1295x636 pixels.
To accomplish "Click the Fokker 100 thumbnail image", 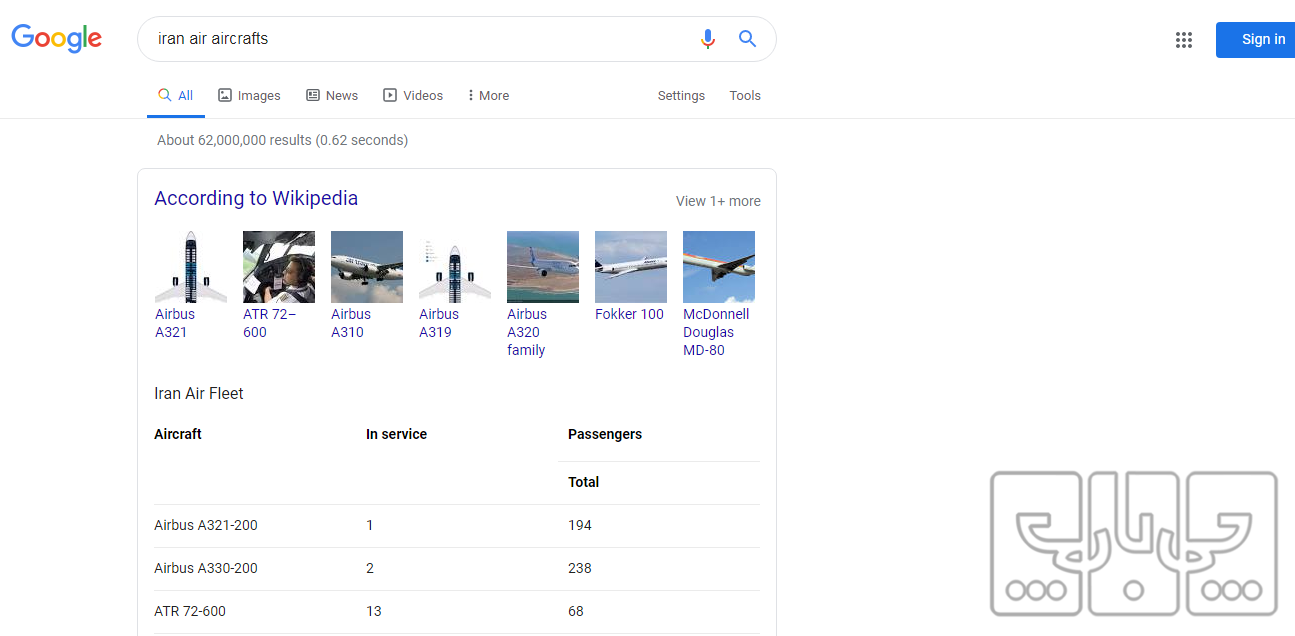I will [631, 267].
